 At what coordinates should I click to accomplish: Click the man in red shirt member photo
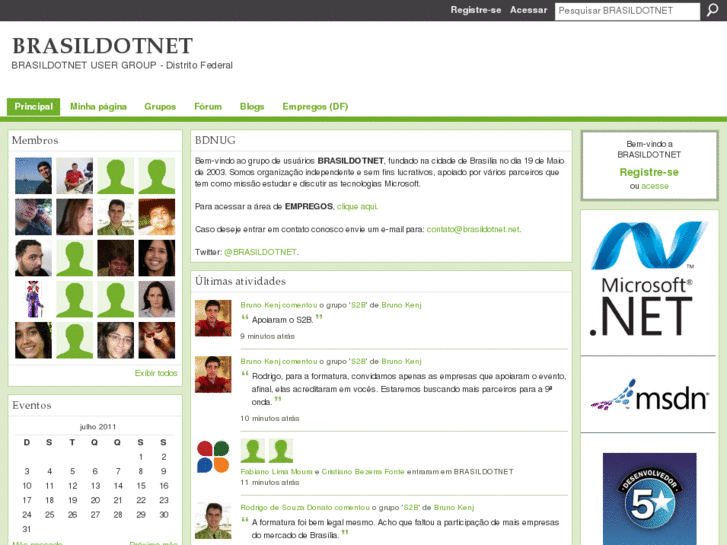coord(75,176)
